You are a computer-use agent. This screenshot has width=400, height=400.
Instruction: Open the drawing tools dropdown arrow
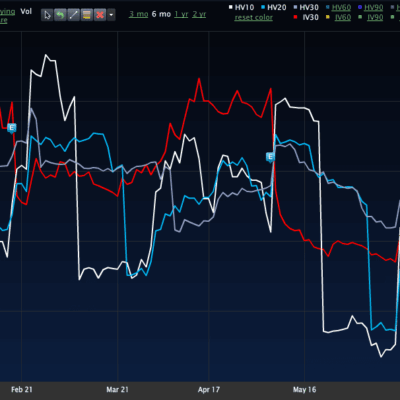click(111, 15)
